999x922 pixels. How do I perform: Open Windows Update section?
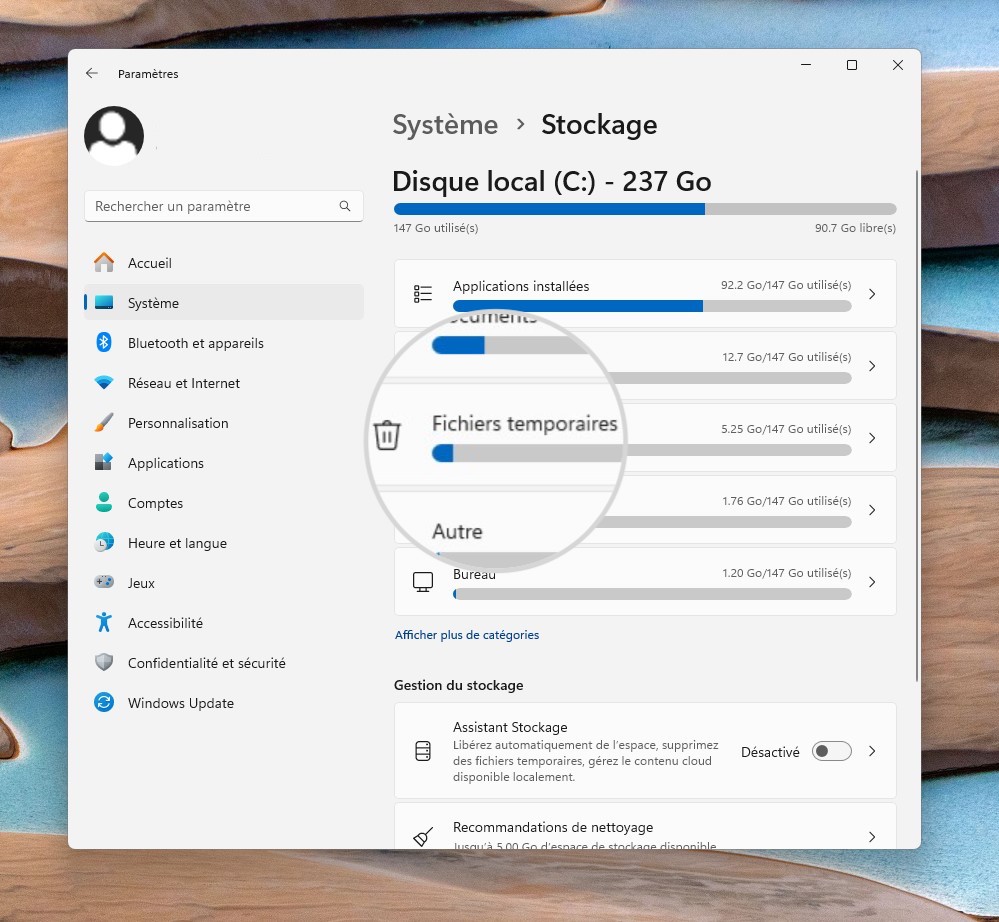point(224,702)
